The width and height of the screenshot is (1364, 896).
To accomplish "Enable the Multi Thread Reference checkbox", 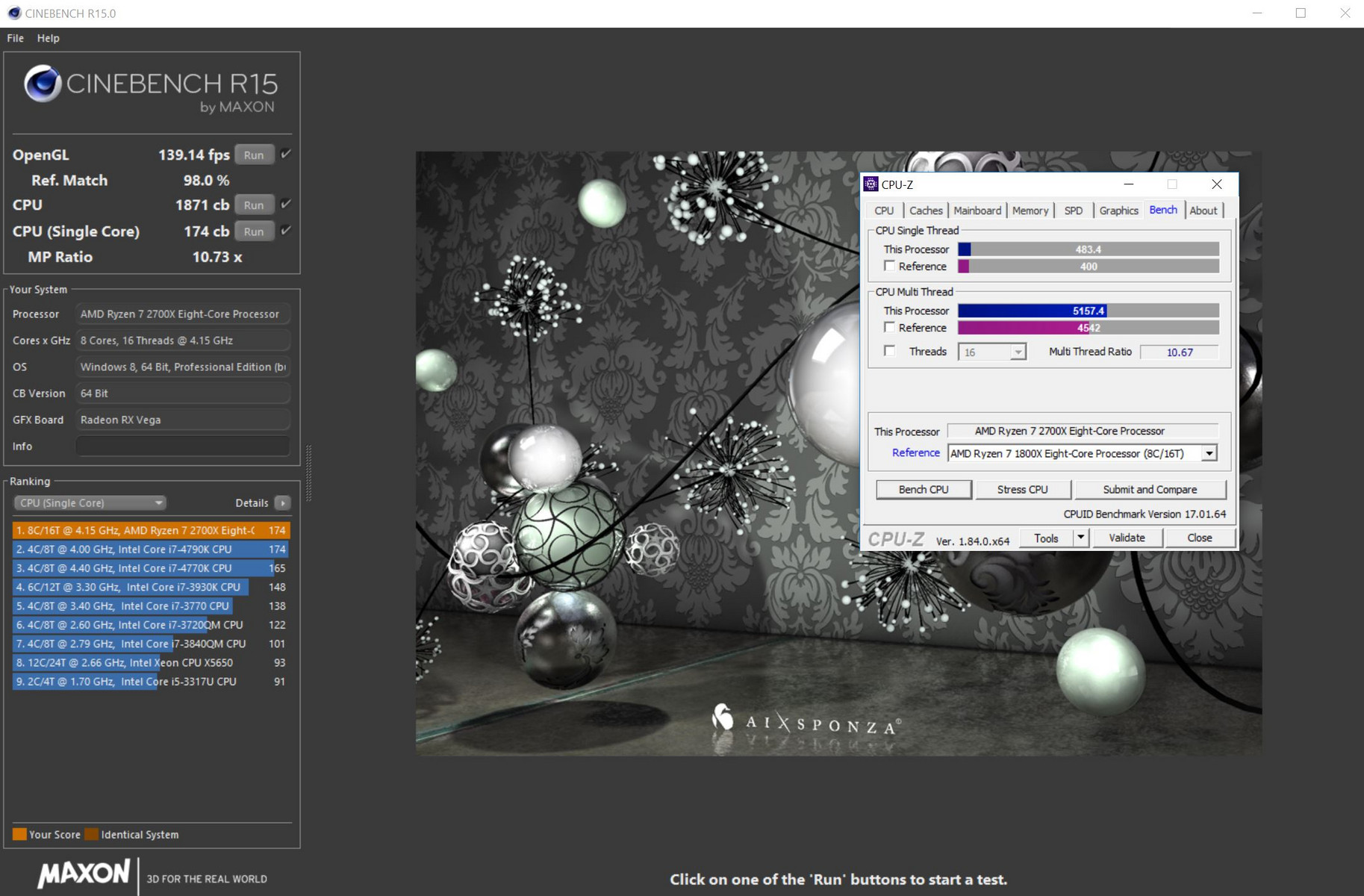I will 889,327.
